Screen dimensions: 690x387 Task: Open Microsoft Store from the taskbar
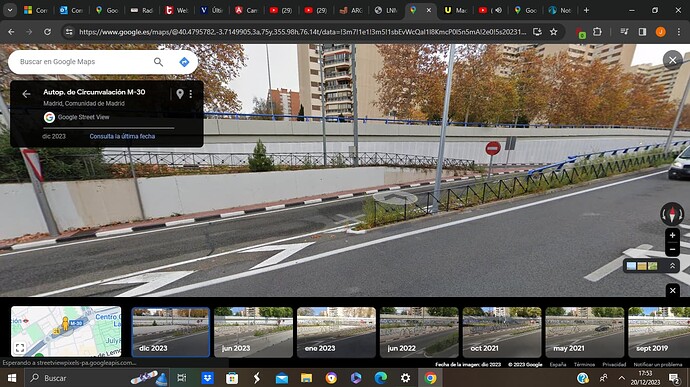point(232,378)
